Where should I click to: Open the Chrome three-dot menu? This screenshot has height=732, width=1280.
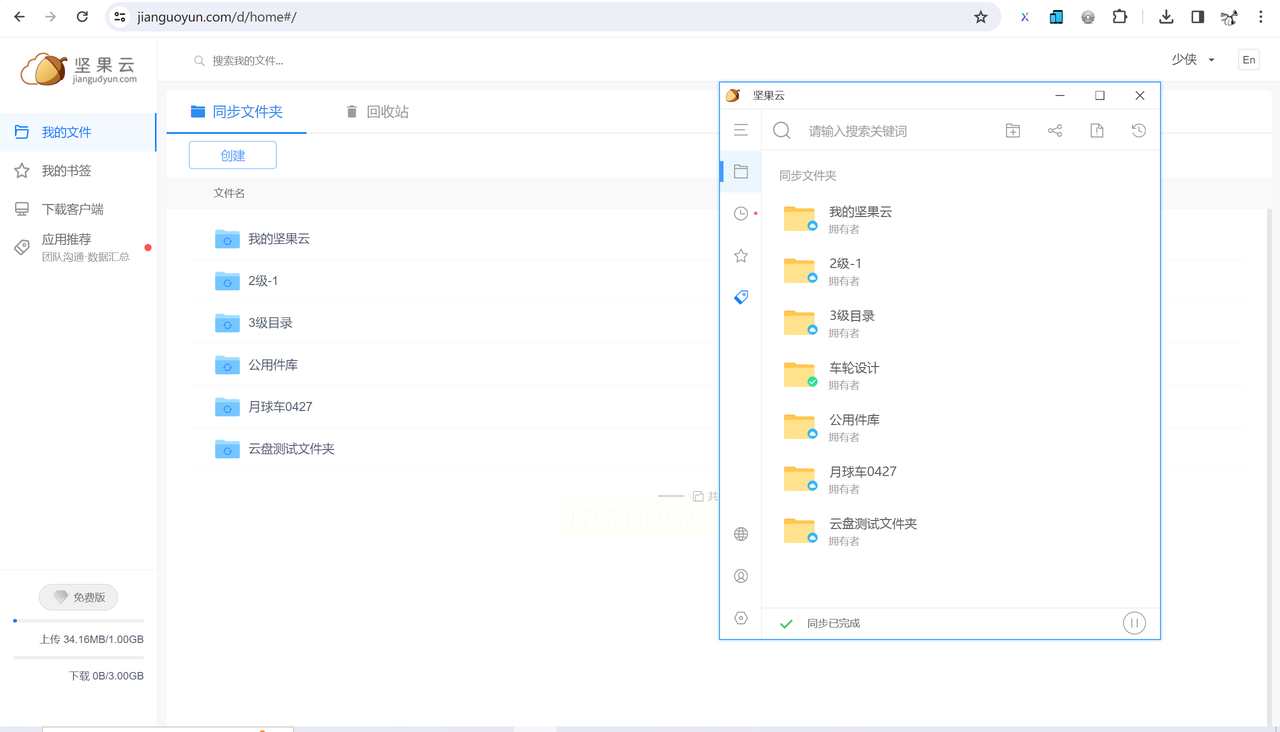point(1261,17)
